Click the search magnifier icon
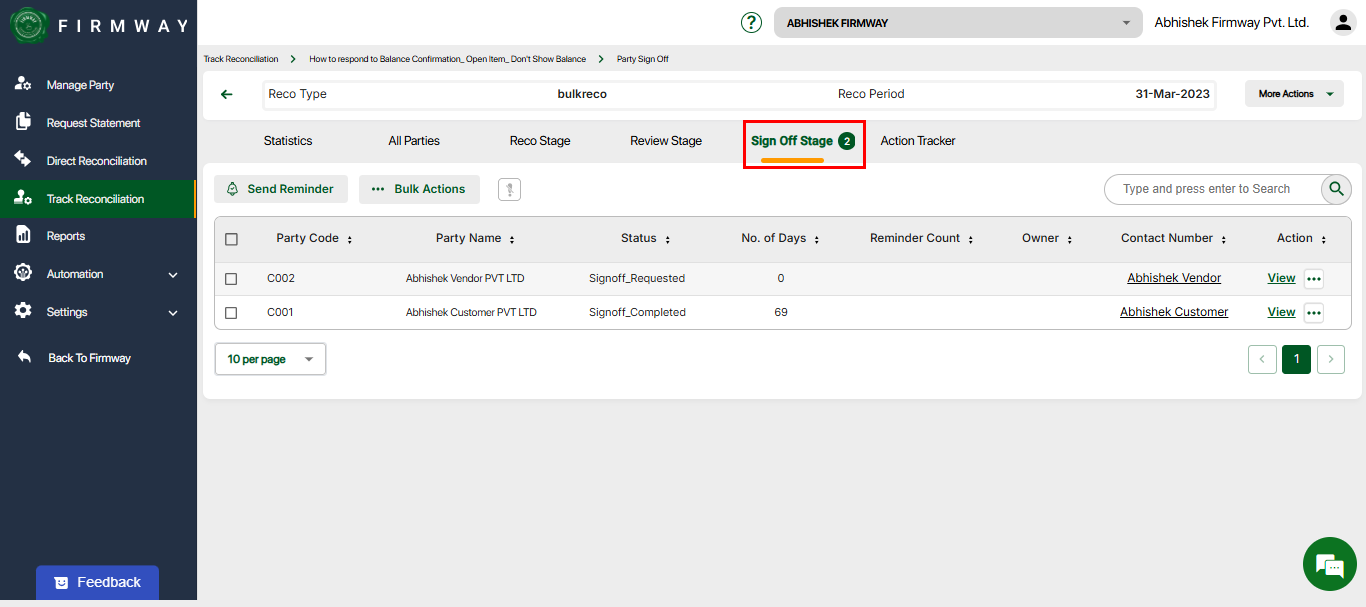The width and height of the screenshot is (1366, 607). click(x=1336, y=189)
